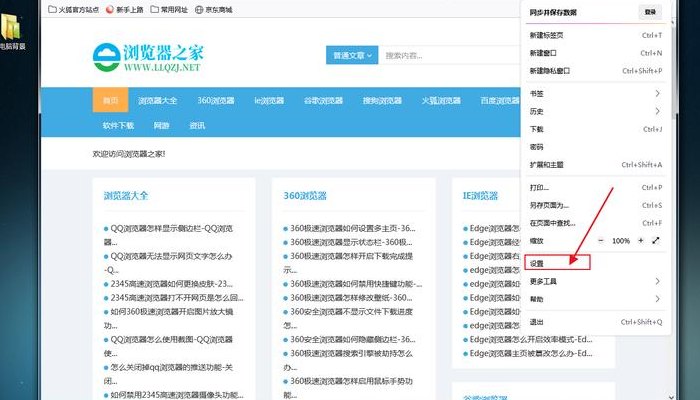Open the ie浏览器 nav tab

pos(269,100)
